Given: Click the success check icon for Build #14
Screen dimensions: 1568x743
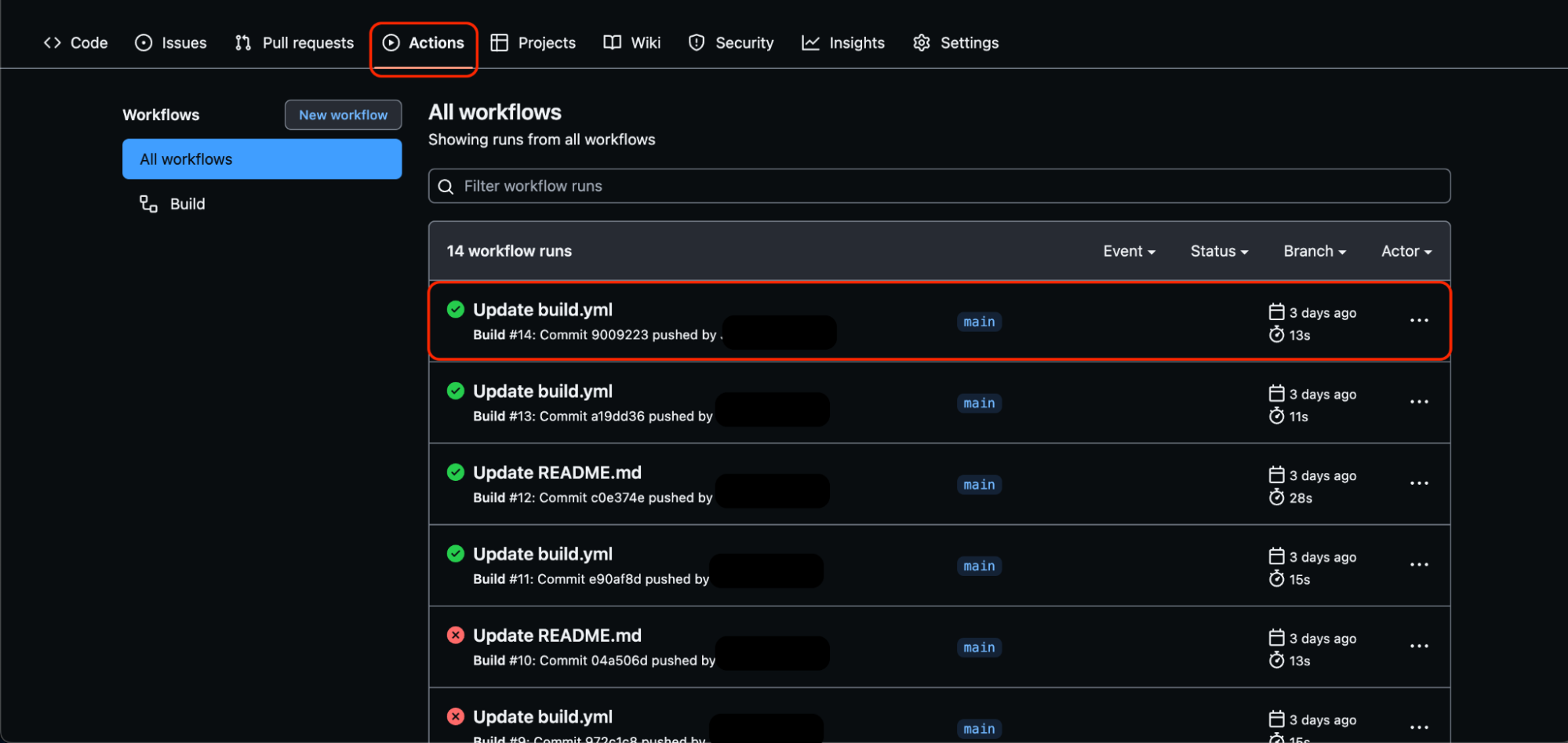Looking at the screenshot, I should [x=456, y=309].
